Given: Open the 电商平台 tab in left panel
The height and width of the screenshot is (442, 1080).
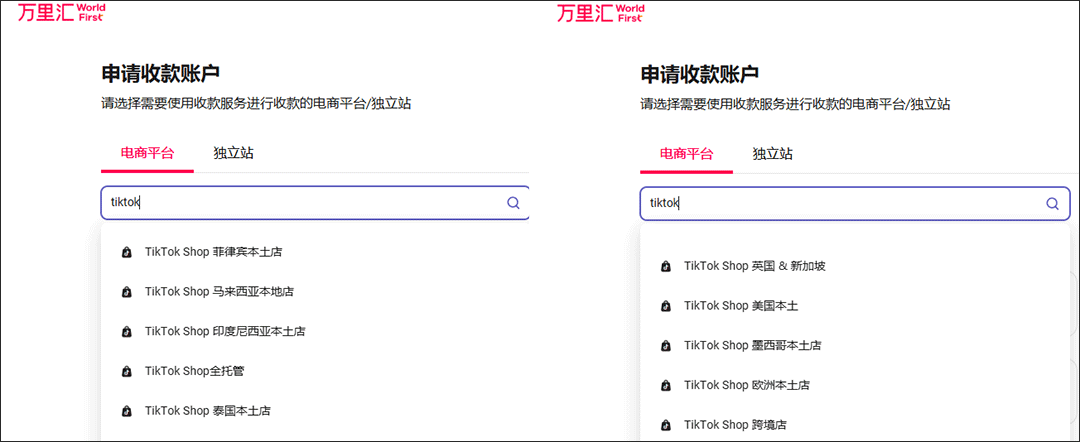Looking at the screenshot, I should point(147,153).
